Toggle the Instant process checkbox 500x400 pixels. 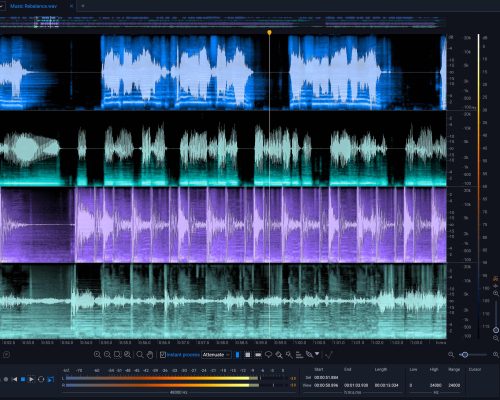click(x=163, y=355)
